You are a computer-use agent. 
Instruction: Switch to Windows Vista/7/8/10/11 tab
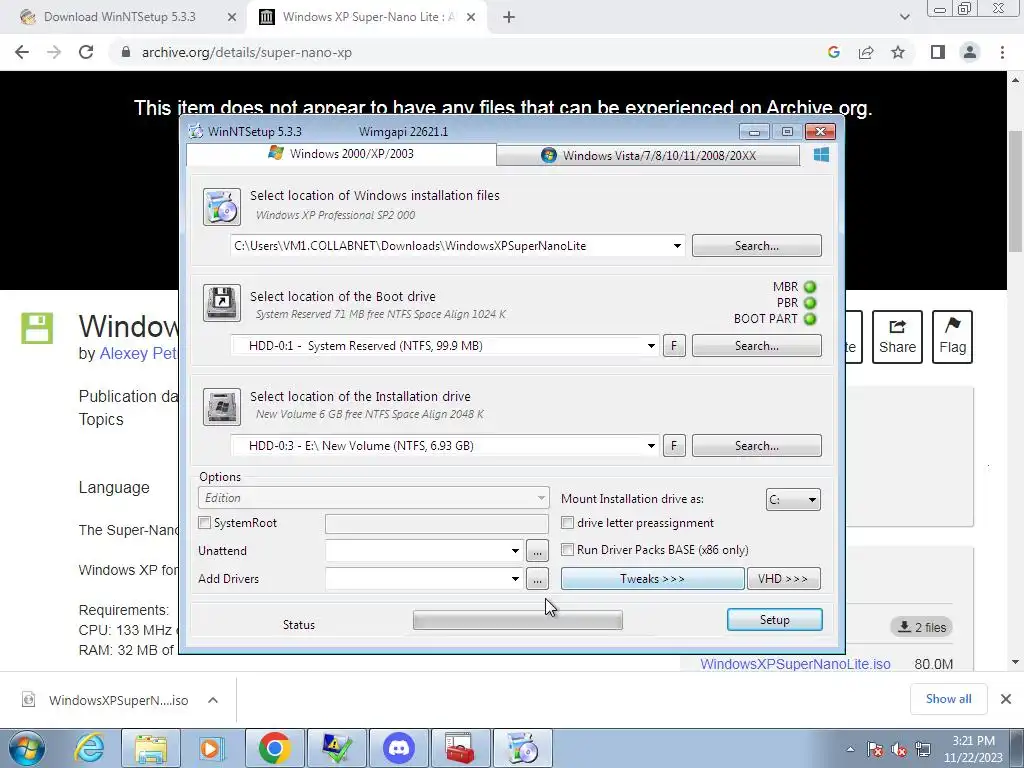click(x=648, y=155)
